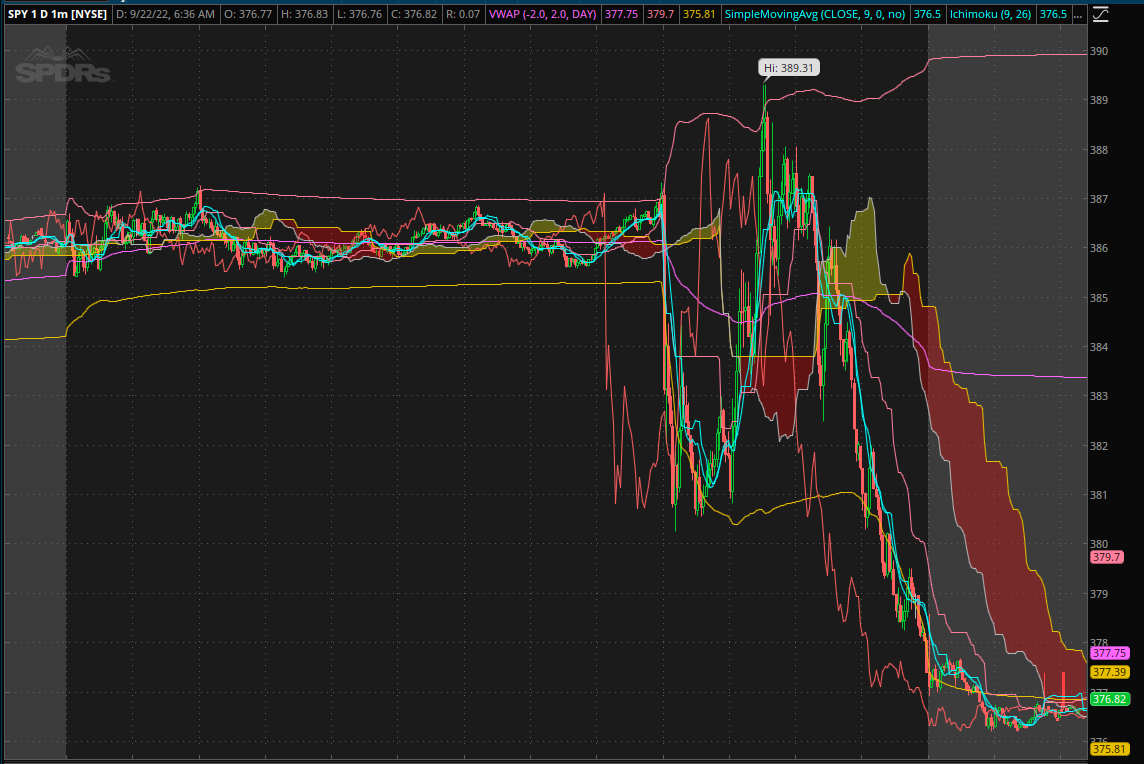
Task: Click the 383 price axis label
Action: 1099,395
